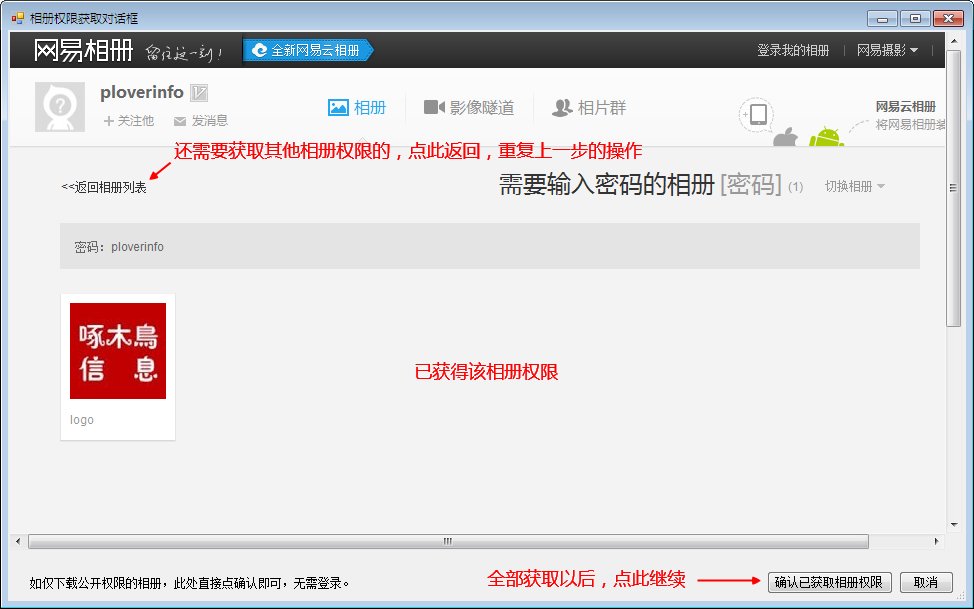Click the cloud icon in 全新网易云相册 banner
974x609 pixels.
point(259,50)
